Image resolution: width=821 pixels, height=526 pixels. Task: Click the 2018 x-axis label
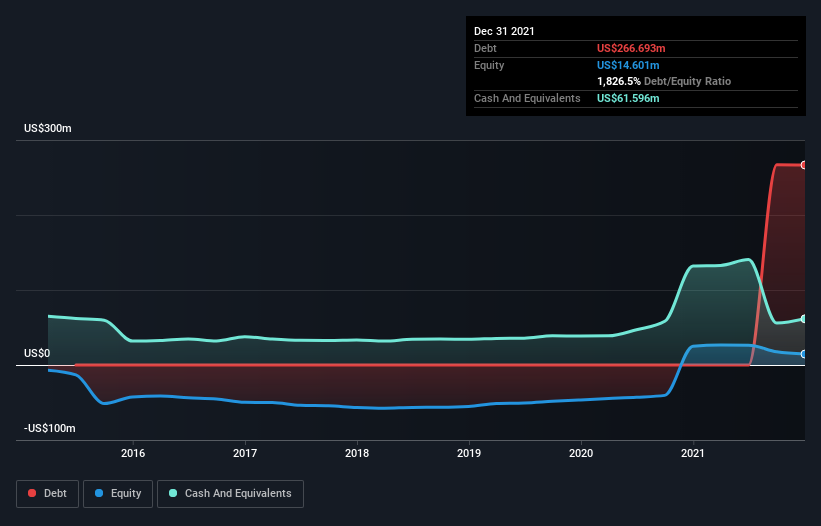click(357, 453)
